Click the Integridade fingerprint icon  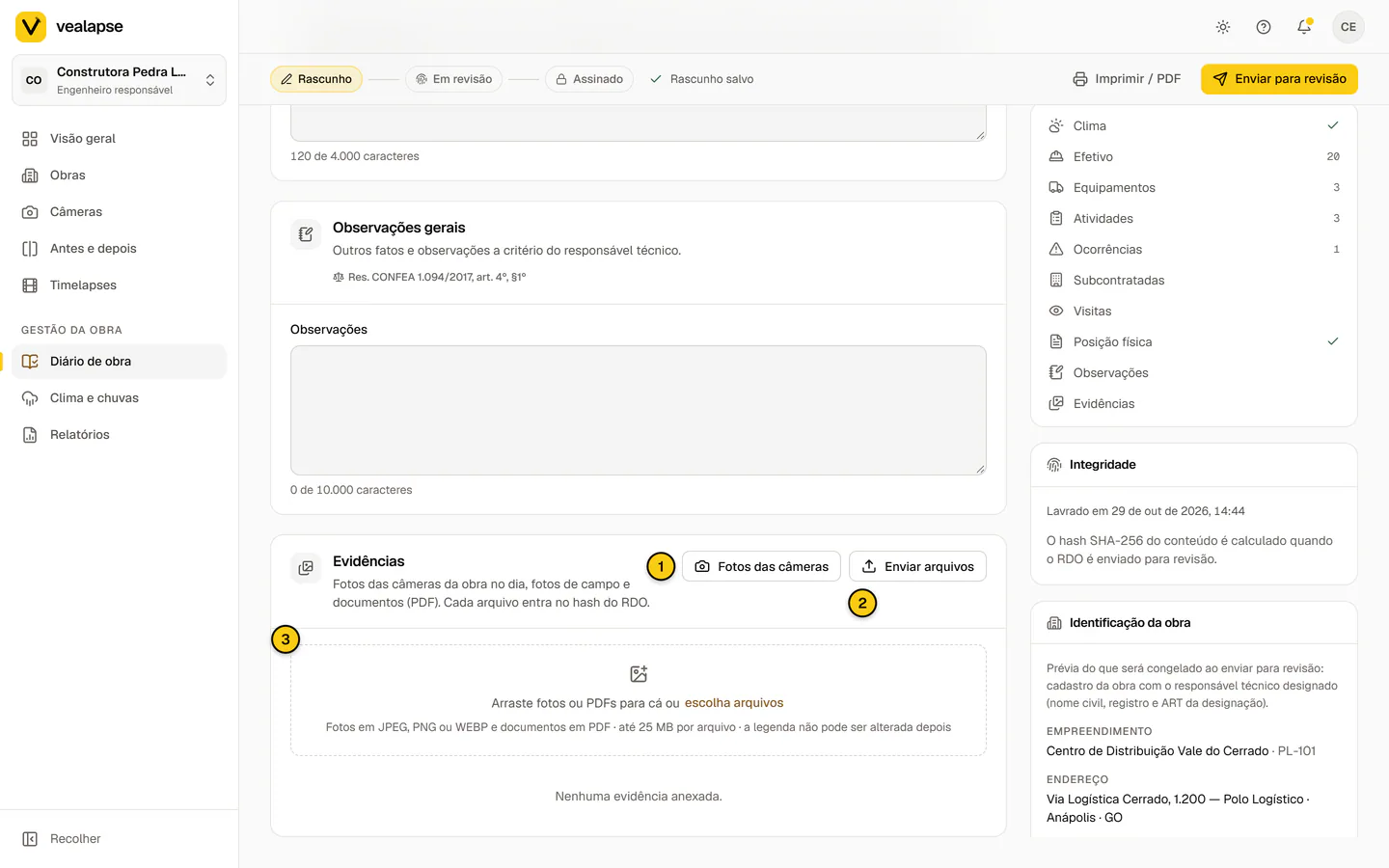[1054, 465]
